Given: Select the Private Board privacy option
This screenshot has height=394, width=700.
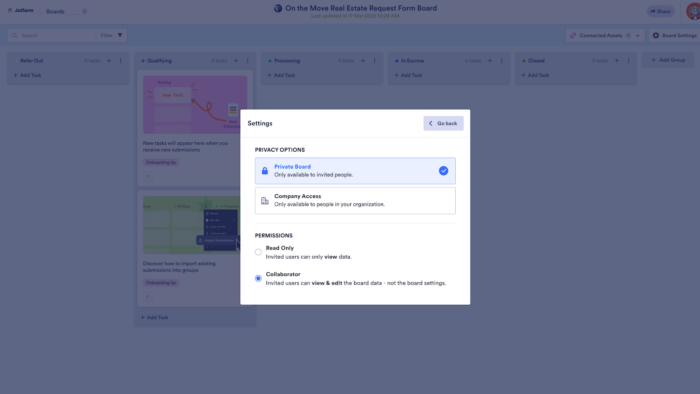Looking at the screenshot, I should pyautogui.click(x=355, y=170).
